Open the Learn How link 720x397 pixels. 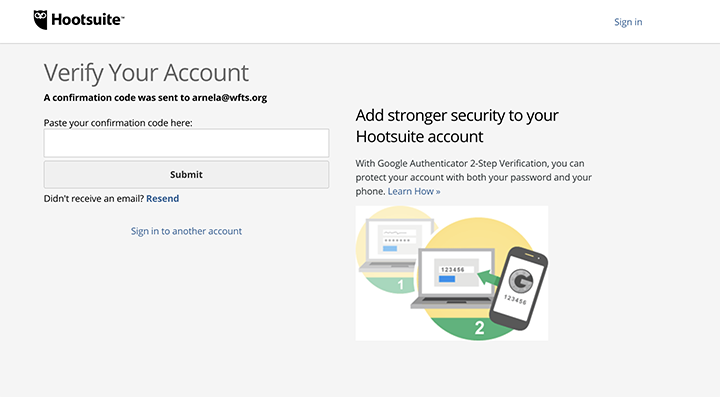(414, 191)
